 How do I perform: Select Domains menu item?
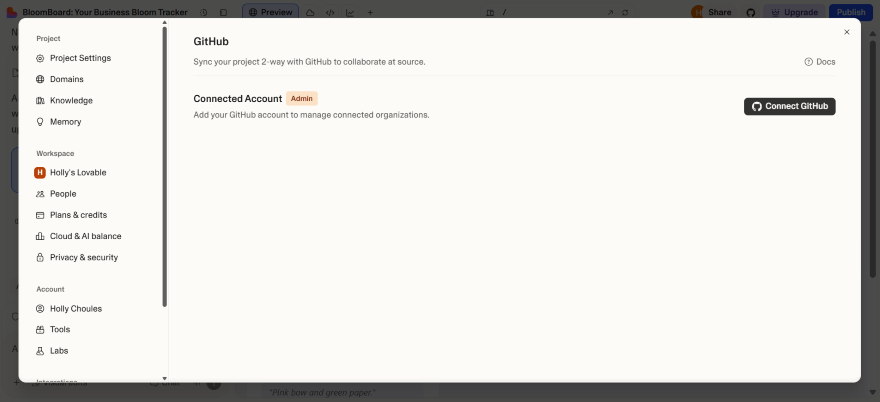[x=67, y=80]
